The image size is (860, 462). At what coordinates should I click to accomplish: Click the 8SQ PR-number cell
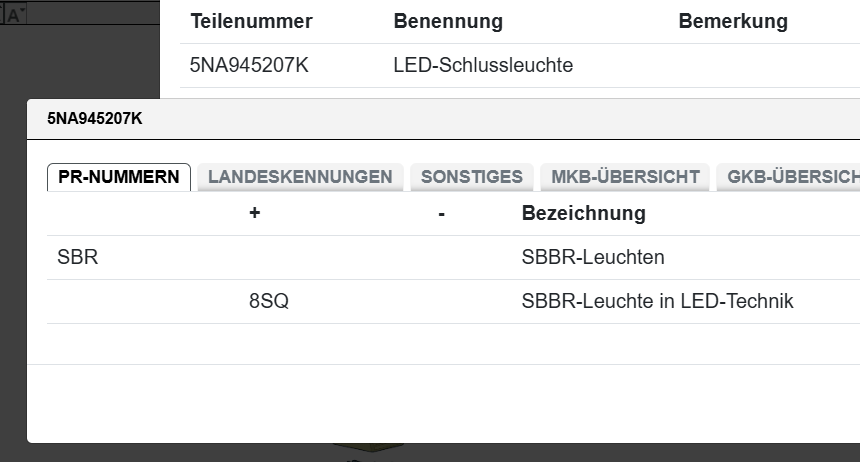click(269, 301)
